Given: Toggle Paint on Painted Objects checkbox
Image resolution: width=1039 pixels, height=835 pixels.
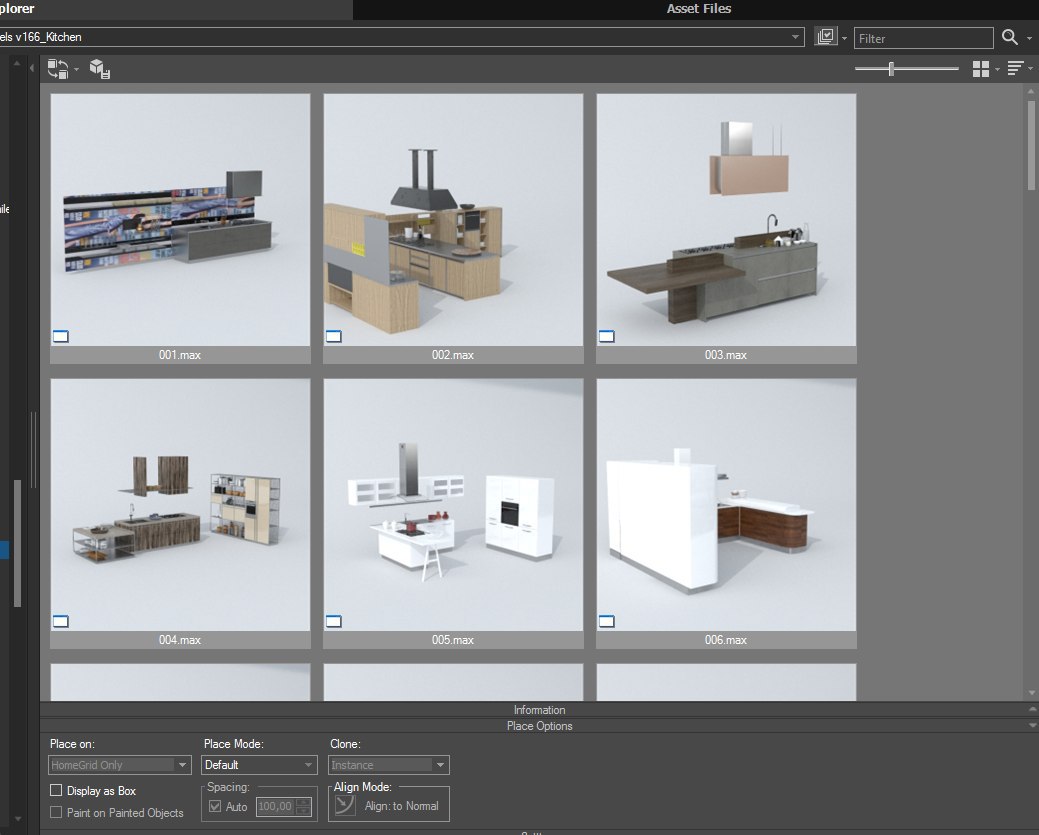Looking at the screenshot, I should [56, 812].
